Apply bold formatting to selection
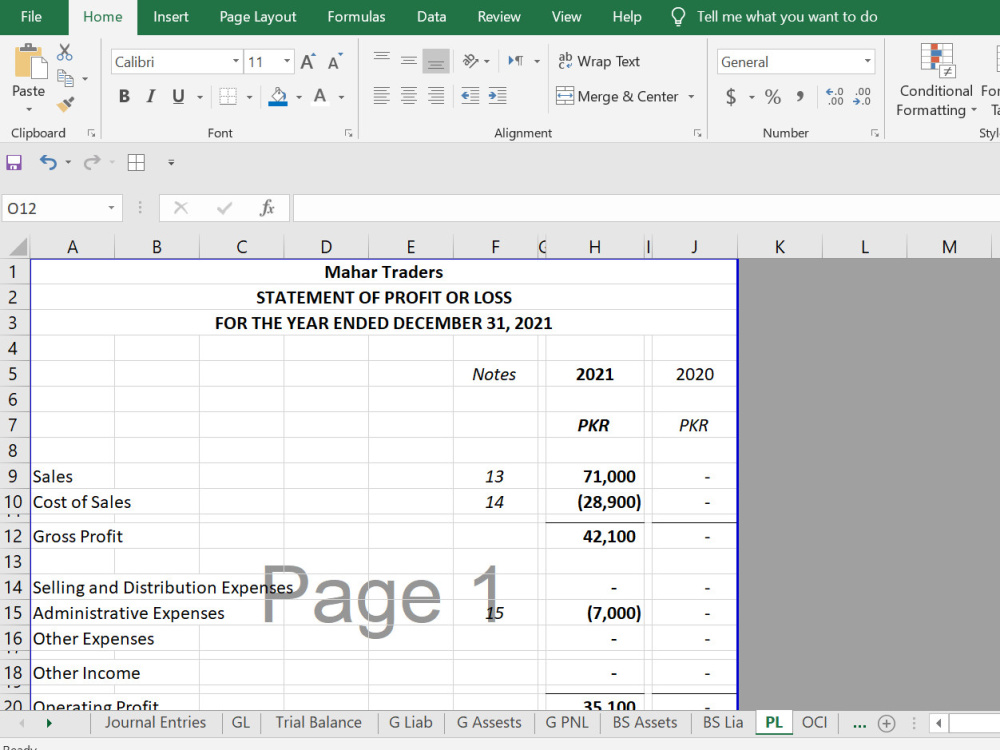Viewport: 1000px width, 750px height. point(124,96)
